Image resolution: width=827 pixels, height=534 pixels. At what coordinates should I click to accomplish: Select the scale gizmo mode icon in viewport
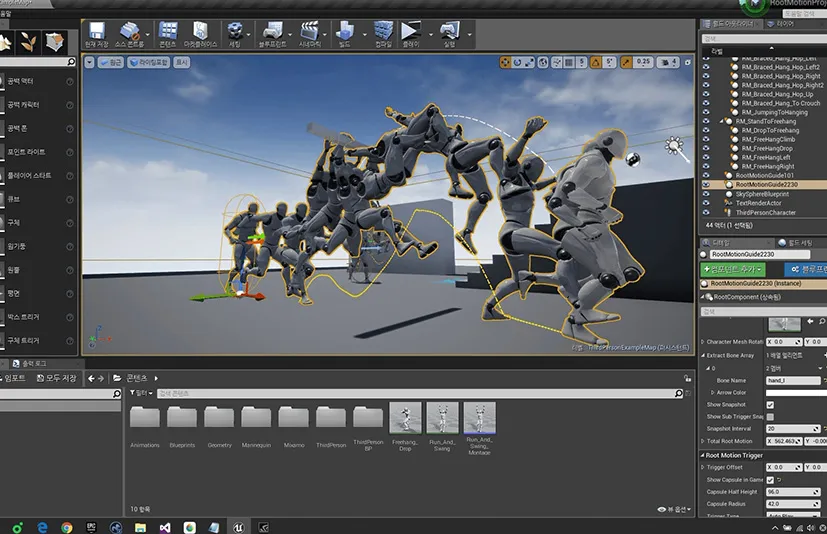[529, 62]
